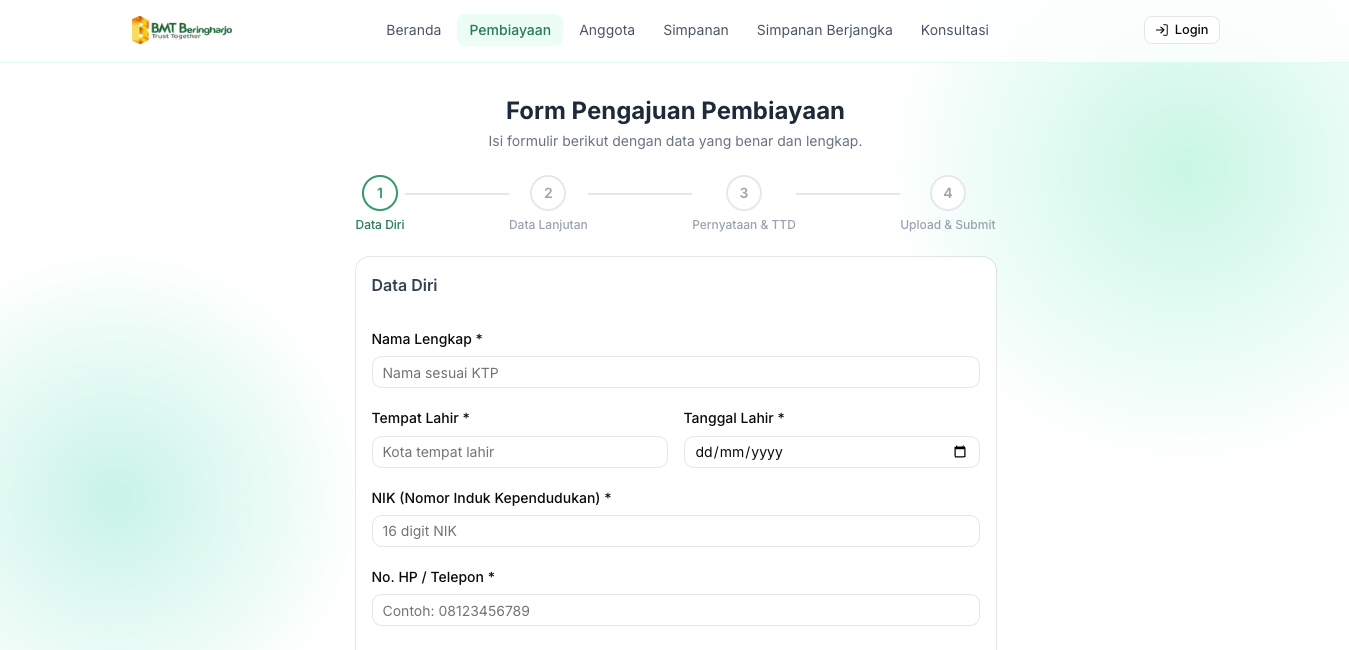This screenshot has height=650, width=1349.
Task: Jump to step 2 Data Lanjutan
Action: pos(548,193)
